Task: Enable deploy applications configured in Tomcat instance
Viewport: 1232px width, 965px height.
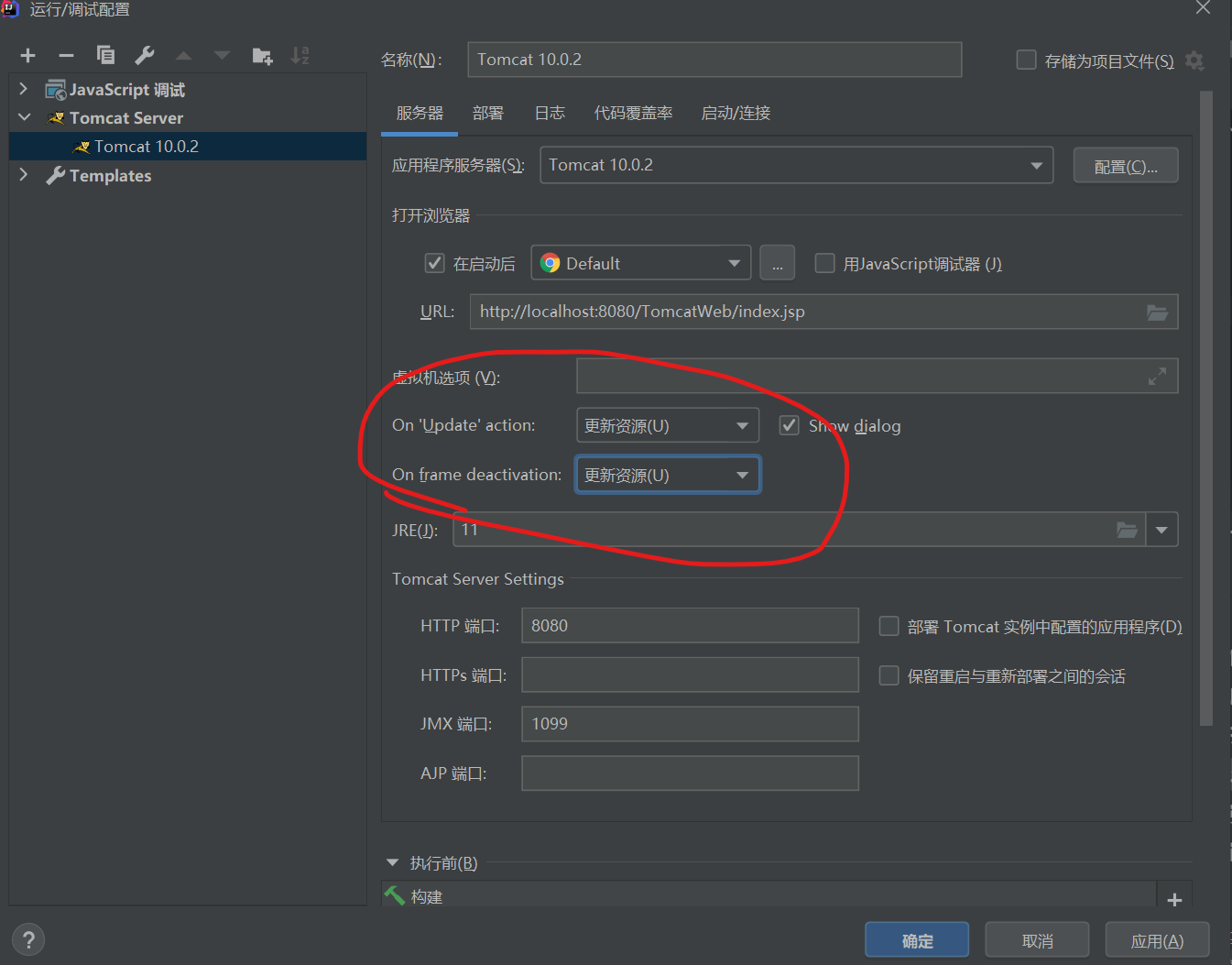Action: pyautogui.click(x=889, y=626)
